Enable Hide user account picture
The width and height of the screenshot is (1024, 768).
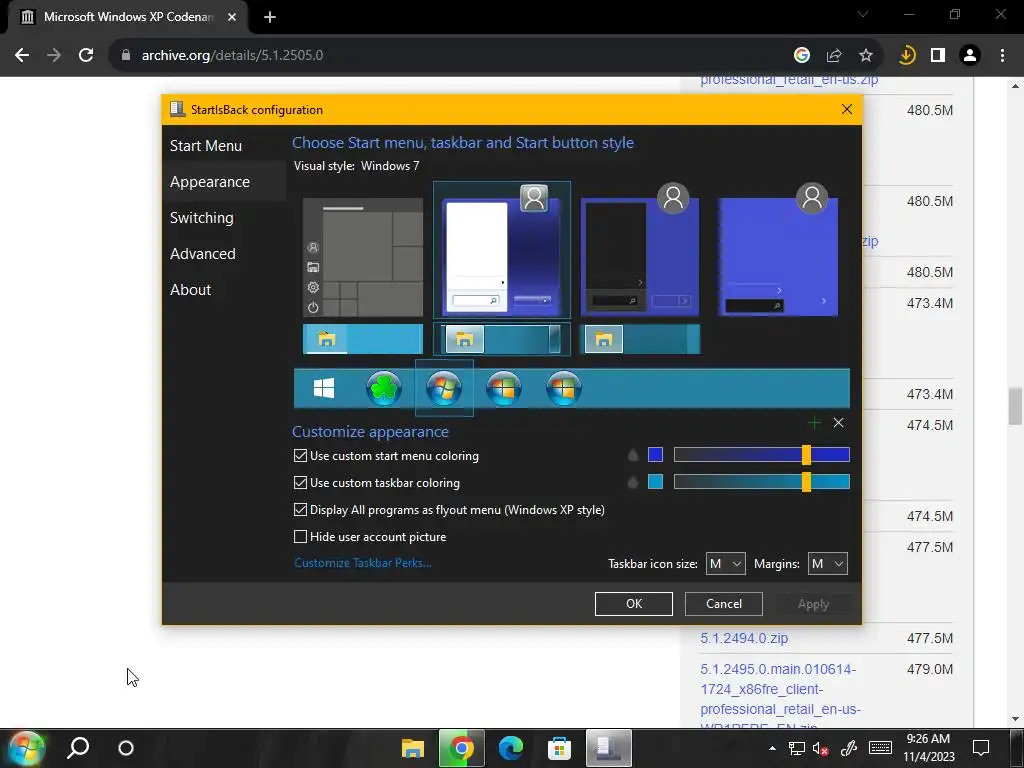(x=300, y=537)
